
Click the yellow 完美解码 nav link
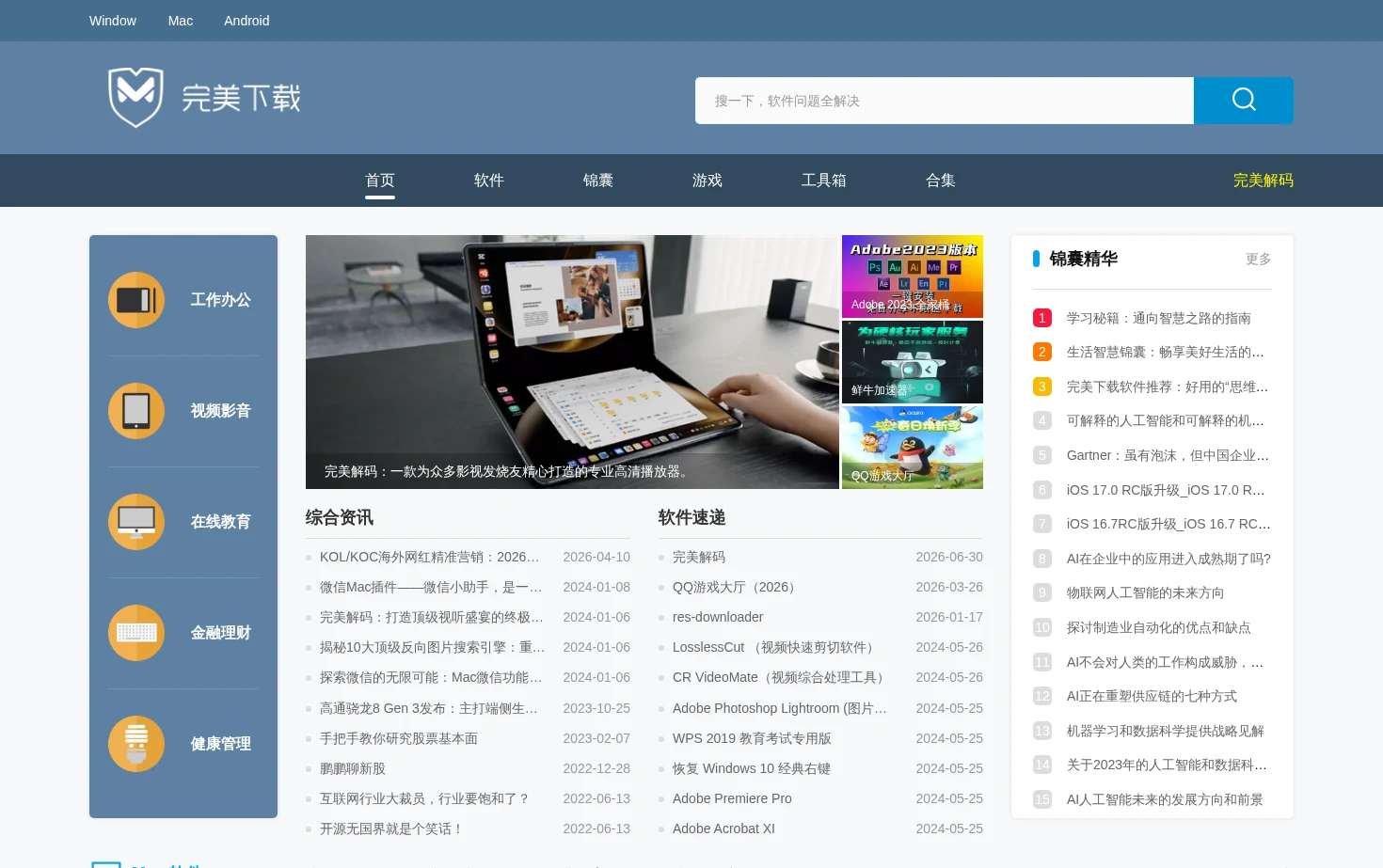(x=1264, y=181)
